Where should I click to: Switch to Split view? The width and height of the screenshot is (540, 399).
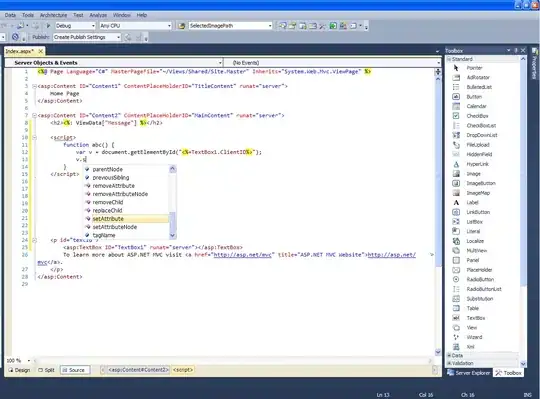46,370
